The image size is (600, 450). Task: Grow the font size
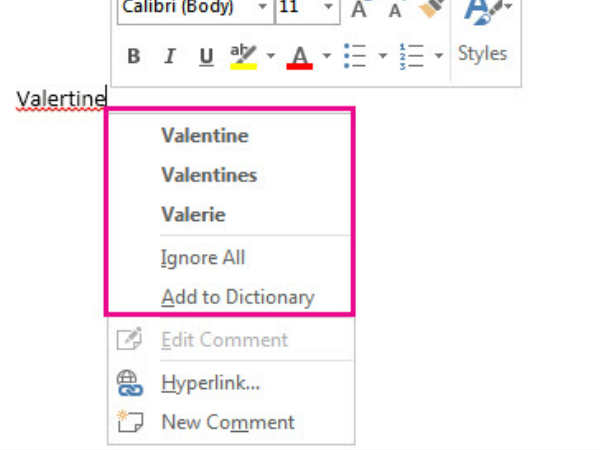pyautogui.click(x=360, y=9)
